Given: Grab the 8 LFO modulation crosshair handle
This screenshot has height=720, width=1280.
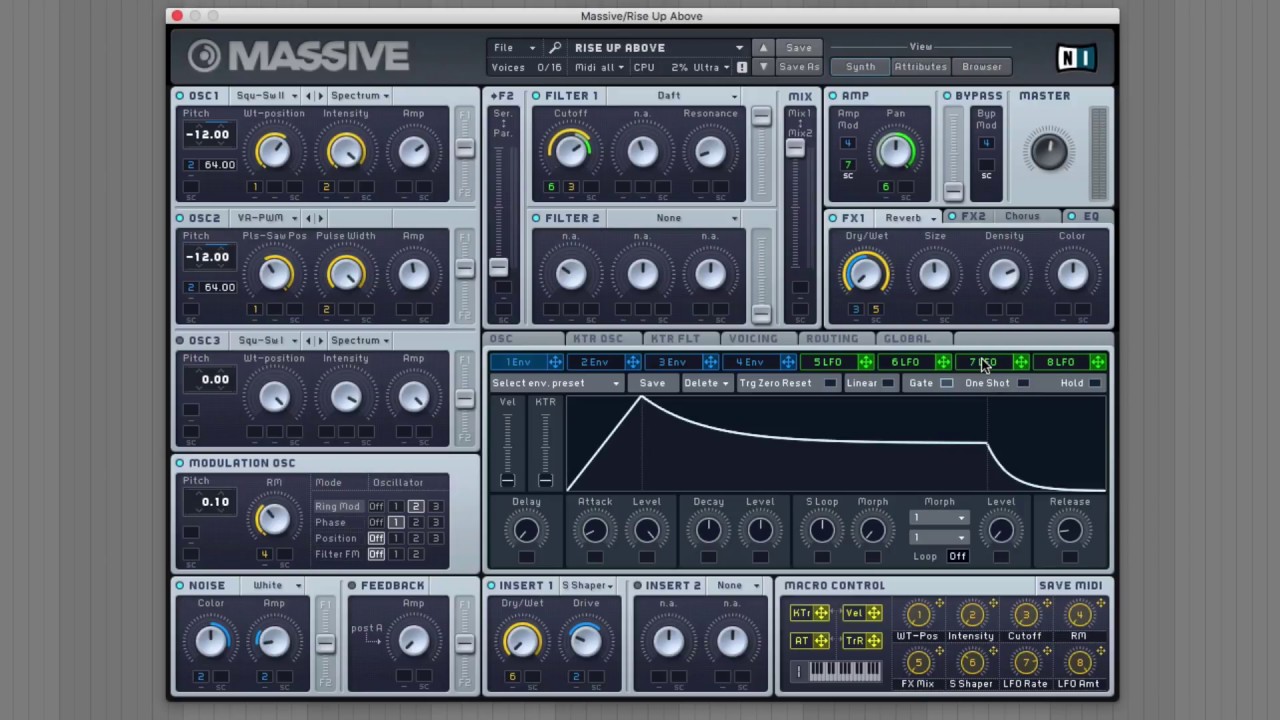Looking at the screenshot, I should pyautogui.click(x=1098, y=362).
